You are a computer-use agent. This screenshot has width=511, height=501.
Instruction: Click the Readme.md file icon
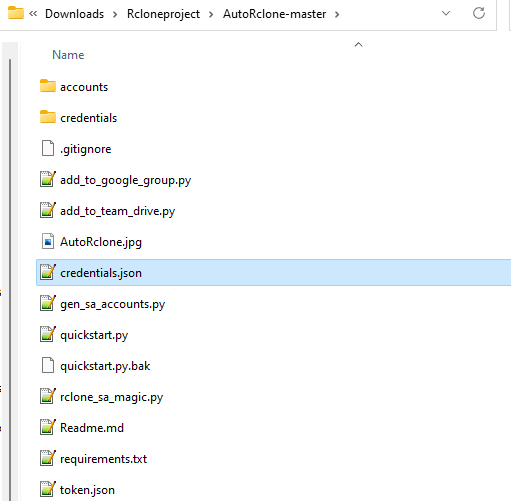pyautogui.click(x=48, y=427)
